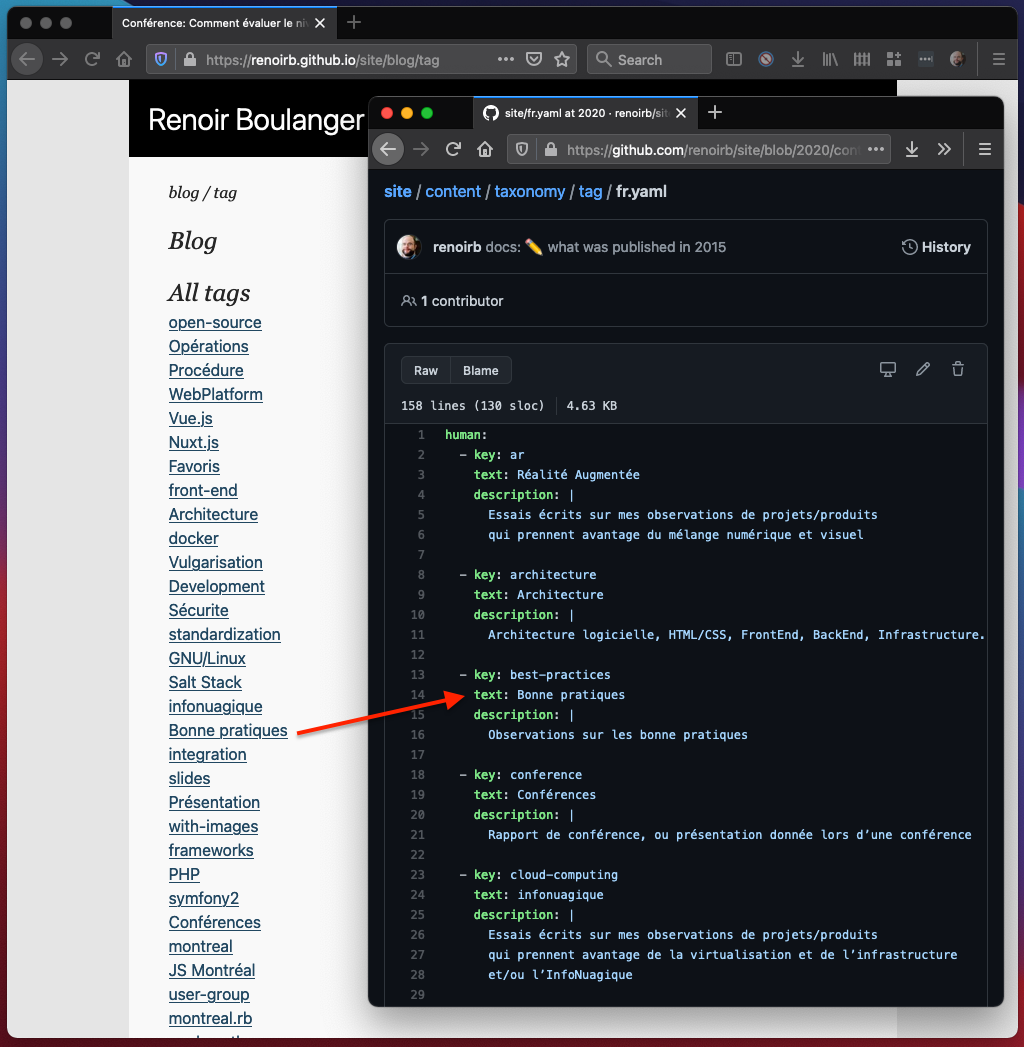
Task: Click line number 14 in the code
Action: [x=418, y=694]
